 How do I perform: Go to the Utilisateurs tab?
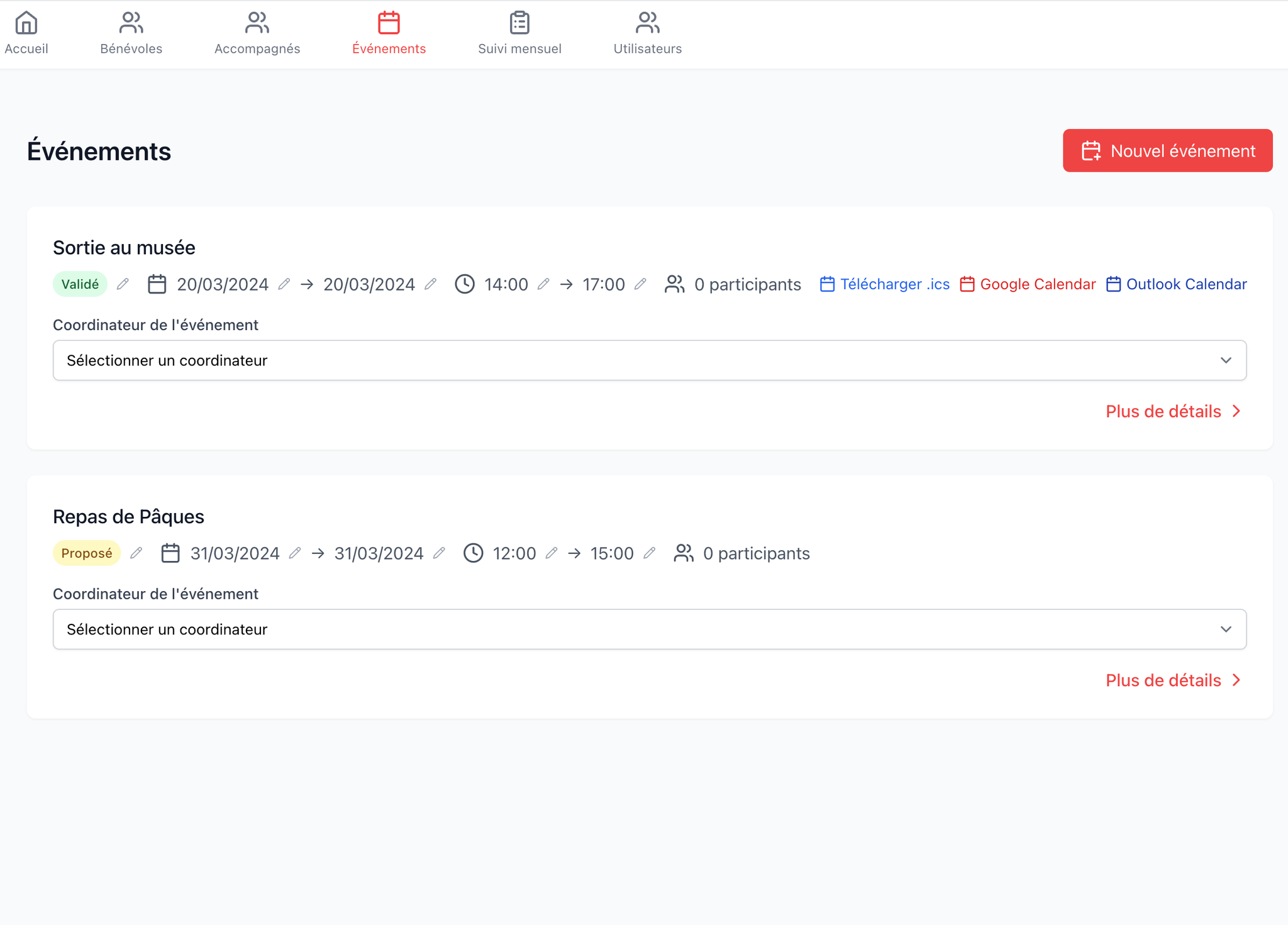pyautogui.click(x=647, y=33)
